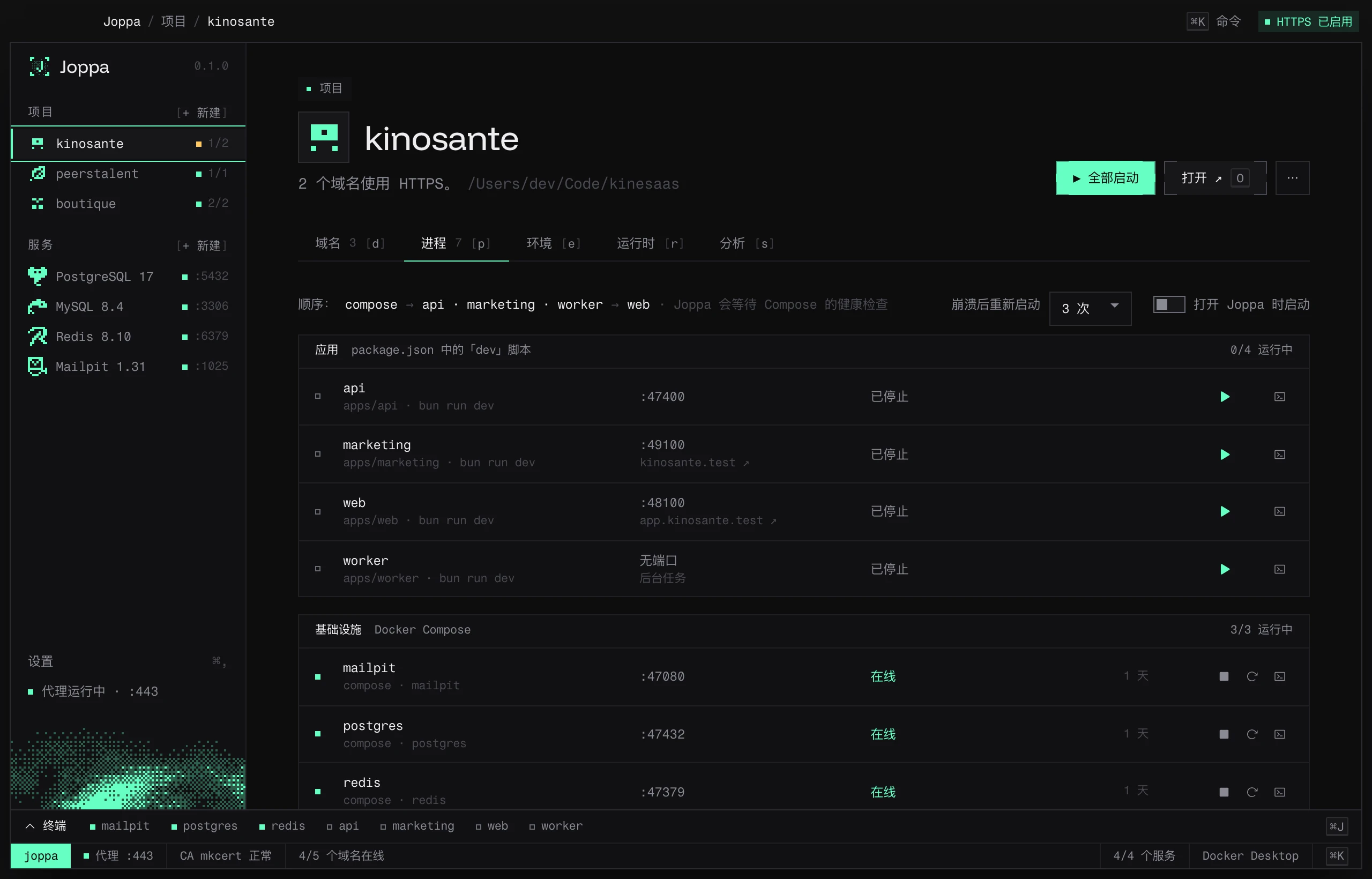The width and height of the screenshot is (1372, 879).
Task: Create a new service with 服务 [+ 新建]
Action: tap(202, 245)
